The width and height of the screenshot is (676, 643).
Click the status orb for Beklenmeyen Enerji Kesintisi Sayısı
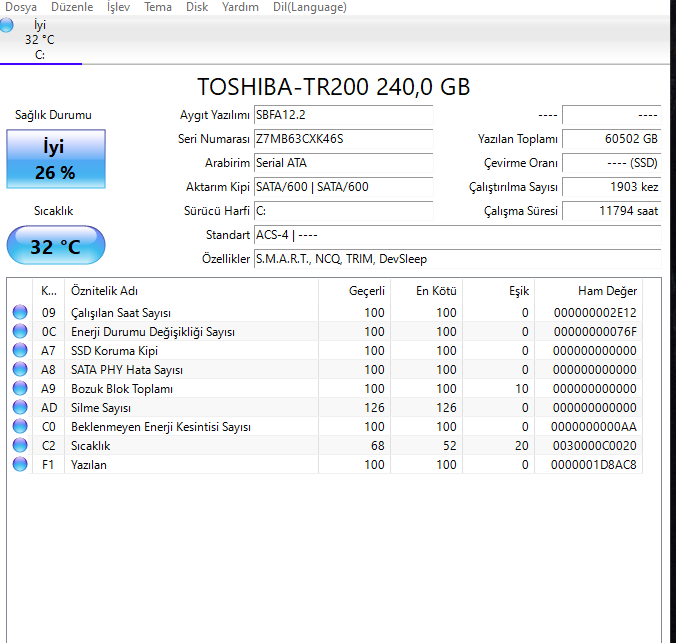20,426
